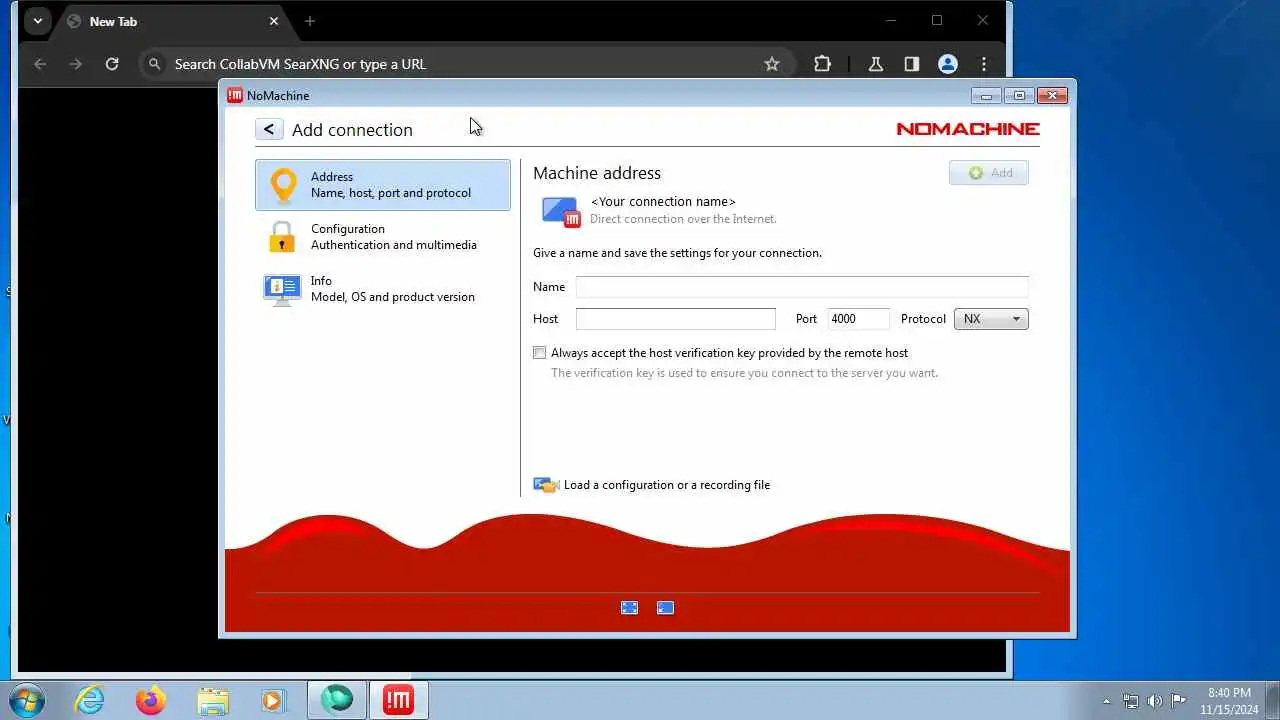Click the Chrome back arrow

click(40, 64)
